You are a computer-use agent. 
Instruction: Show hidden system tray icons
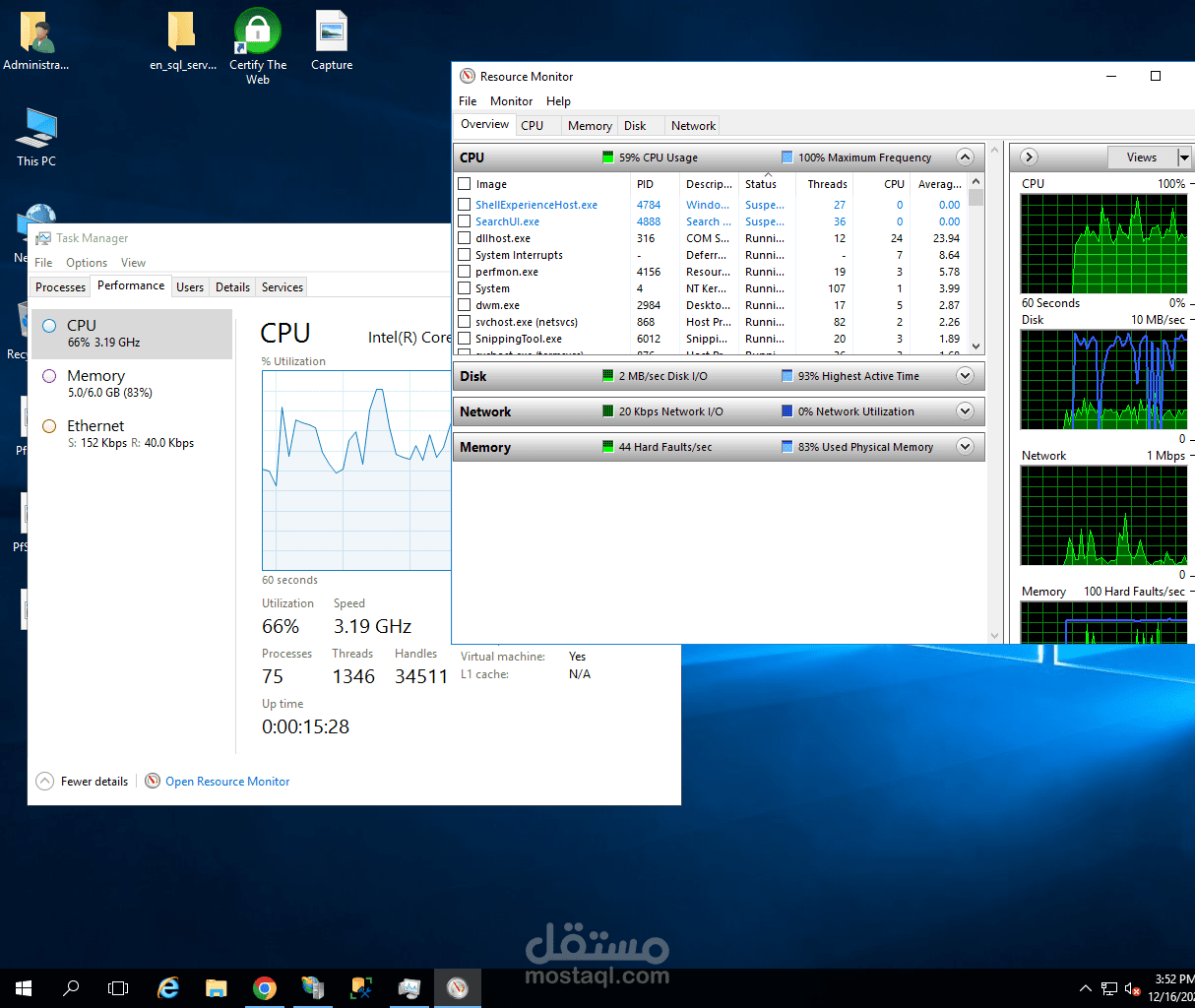click(x=1086, y=988)
